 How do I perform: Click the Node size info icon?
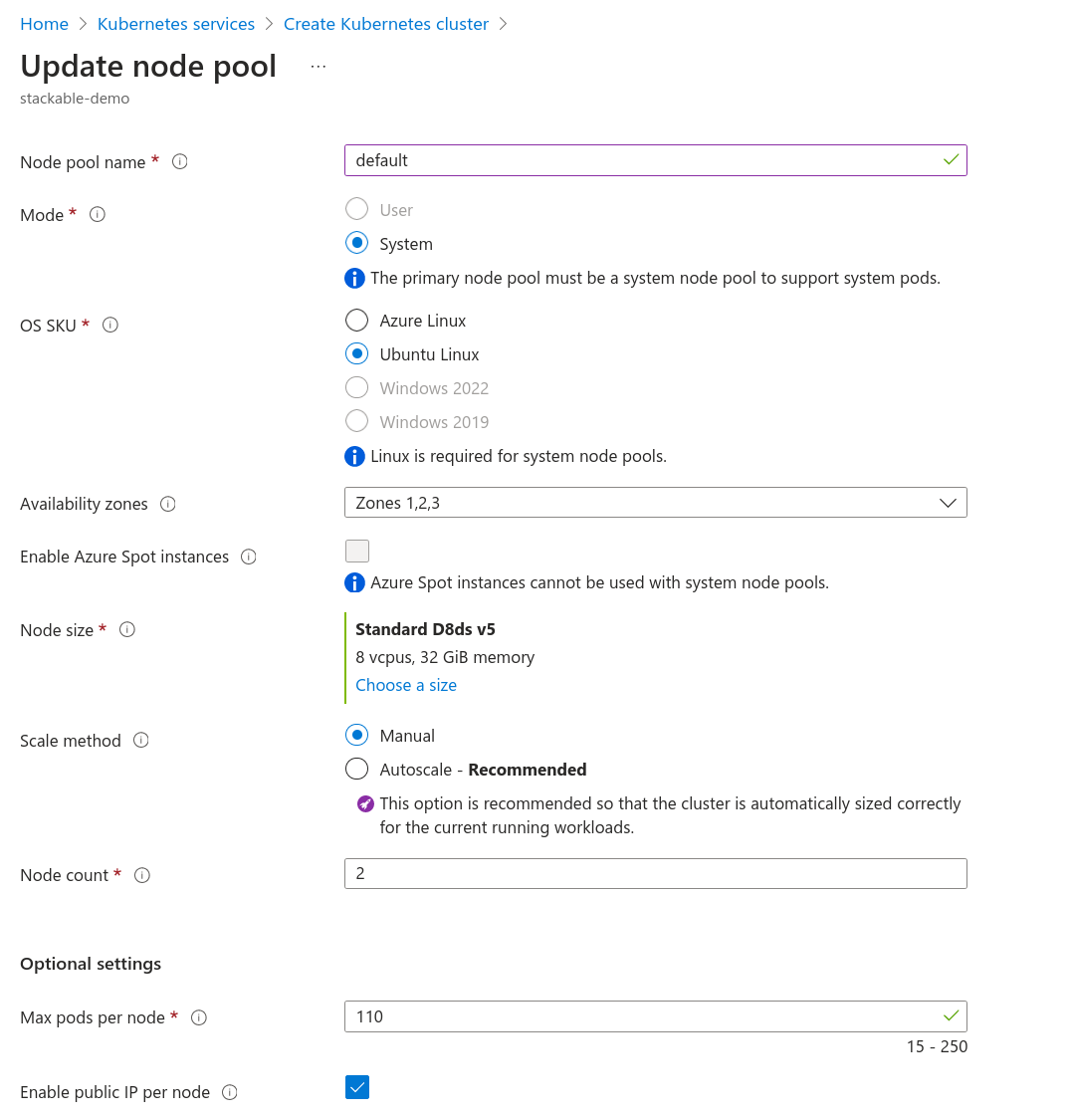pyautogui.click(x=127, y=629)
